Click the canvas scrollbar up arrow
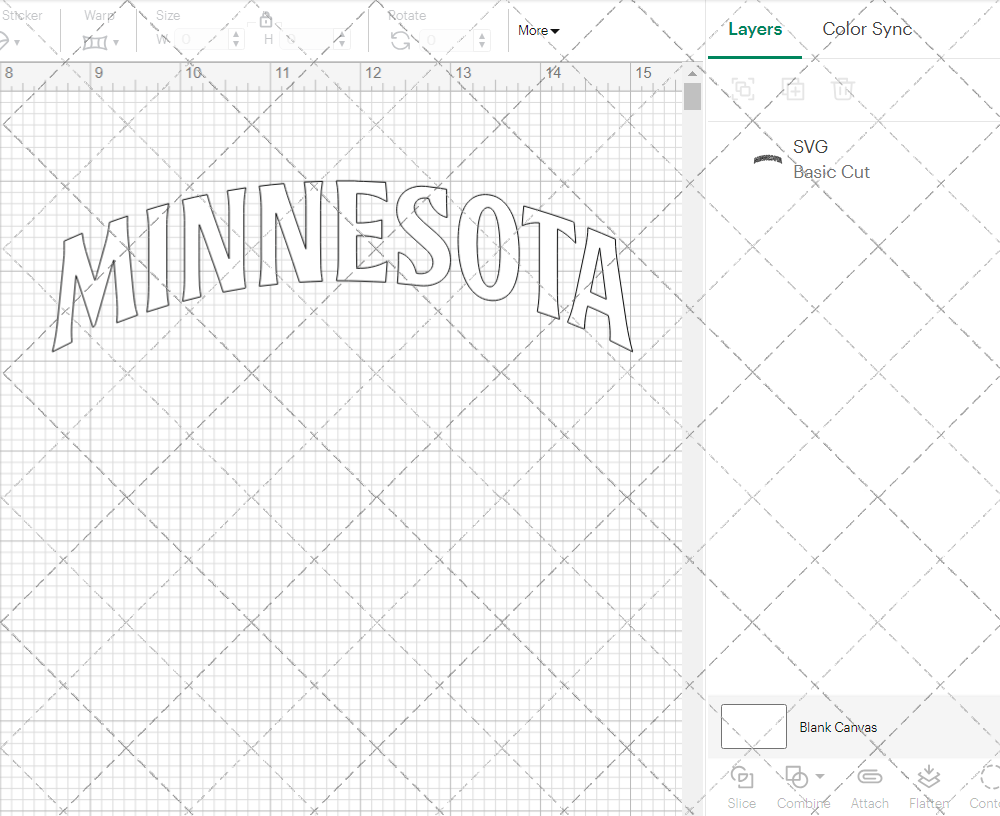This screenshot has width=1000, height=816. tap(692, 73)
